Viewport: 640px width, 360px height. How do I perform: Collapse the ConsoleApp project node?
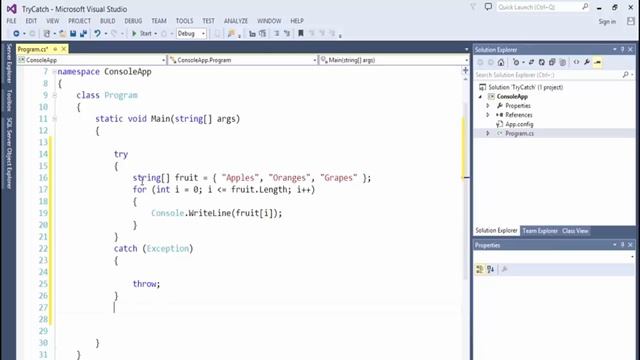[480, 97]
